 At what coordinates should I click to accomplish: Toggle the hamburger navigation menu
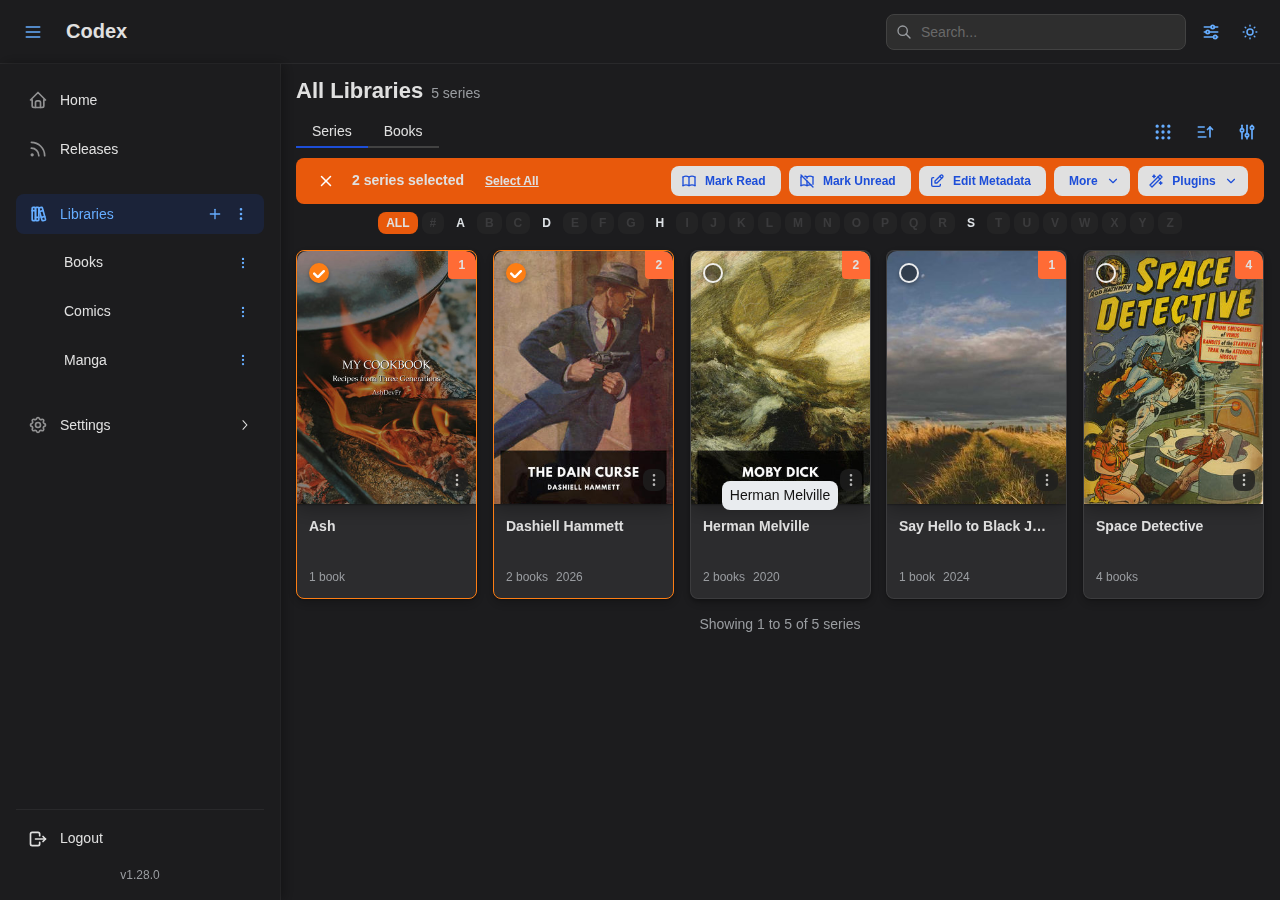33,32
